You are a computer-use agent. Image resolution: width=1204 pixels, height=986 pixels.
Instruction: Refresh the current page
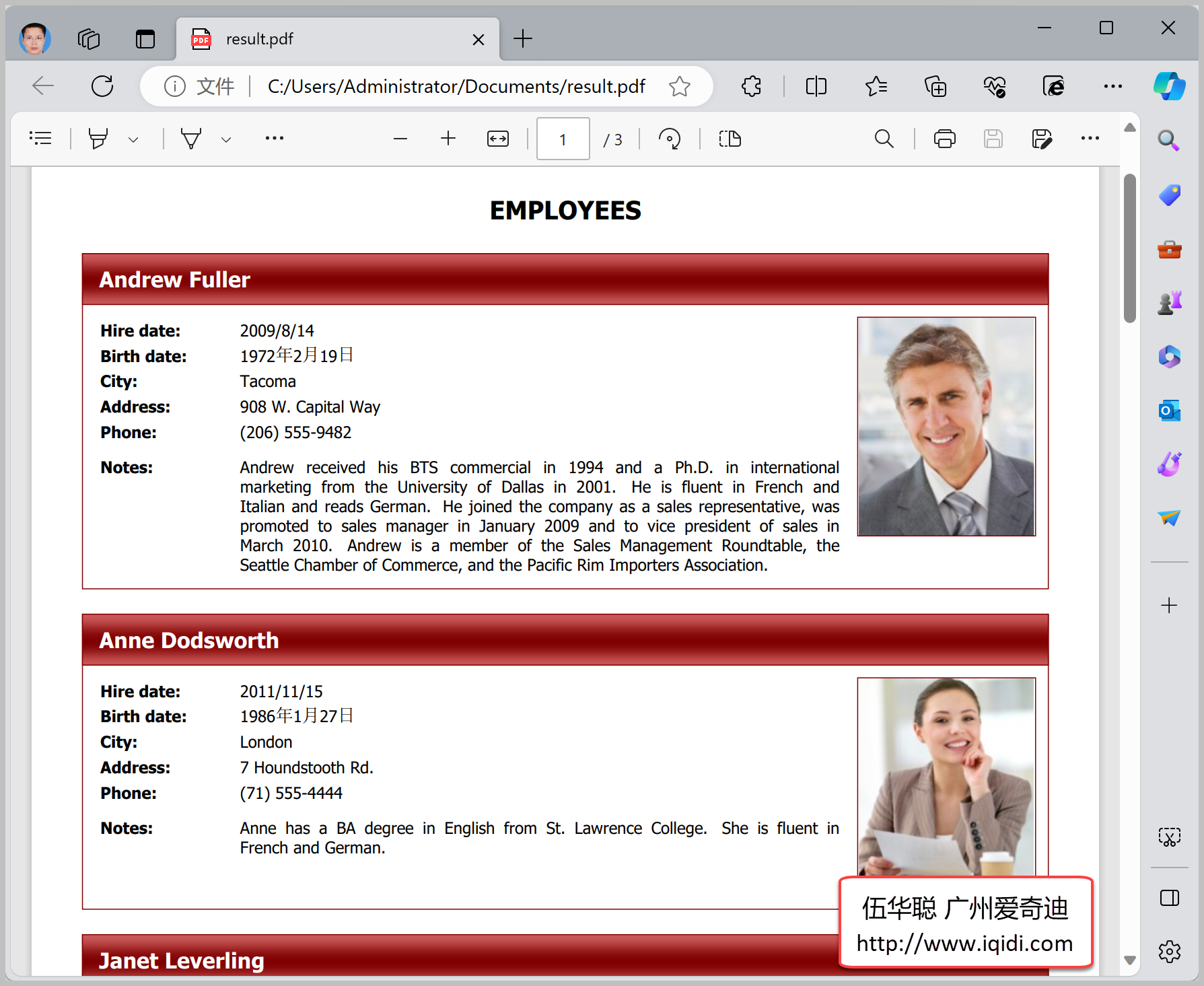click(x=102, y=86)
